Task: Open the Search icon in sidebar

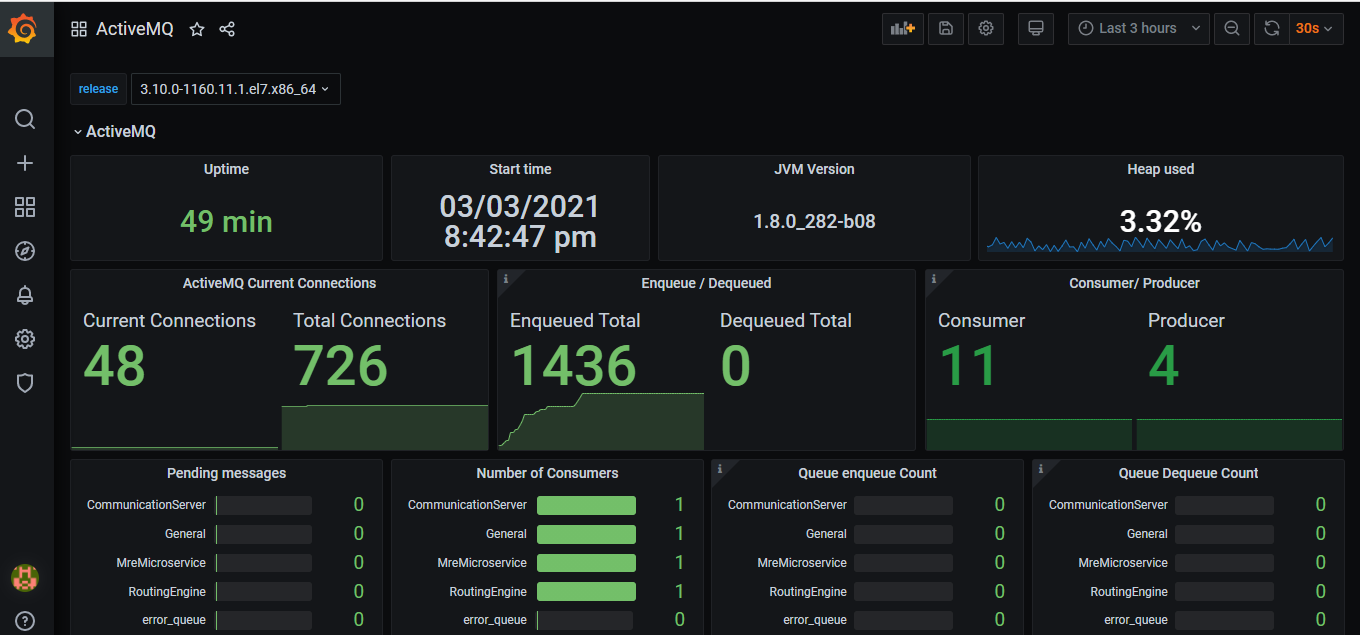Action: [25, 120]
